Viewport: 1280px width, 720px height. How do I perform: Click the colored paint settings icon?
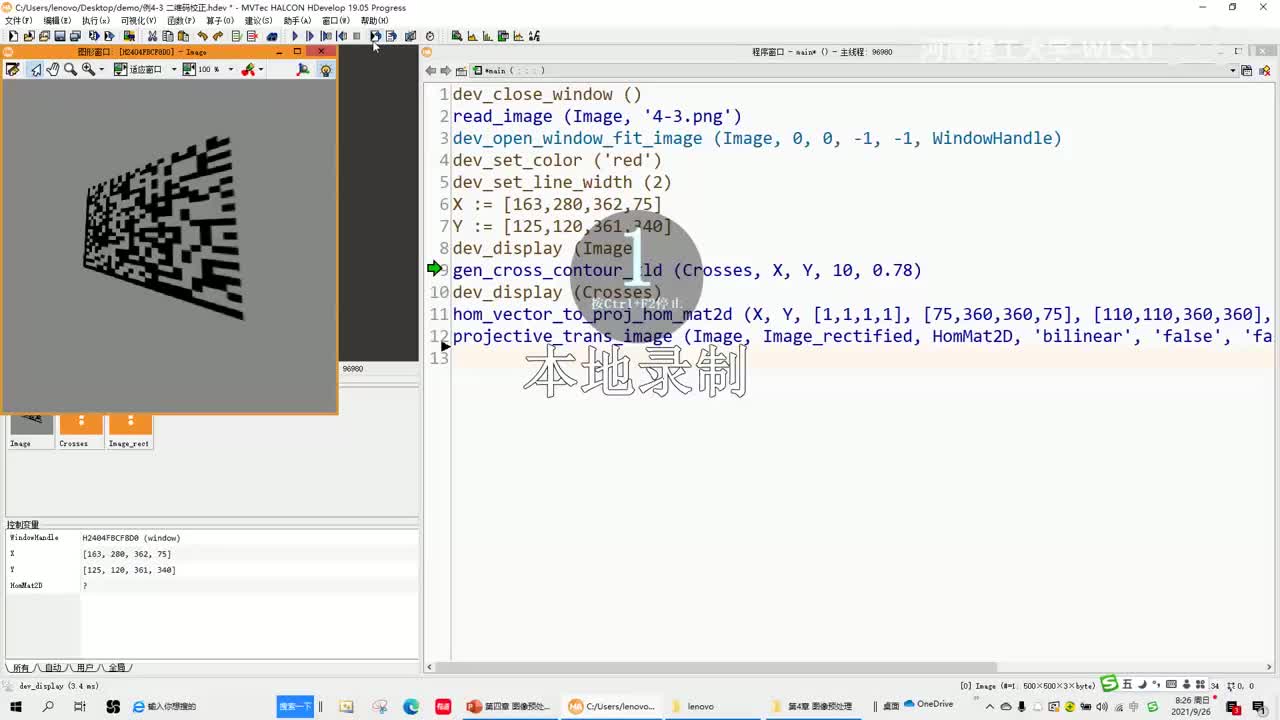click(x=248, y=69)
